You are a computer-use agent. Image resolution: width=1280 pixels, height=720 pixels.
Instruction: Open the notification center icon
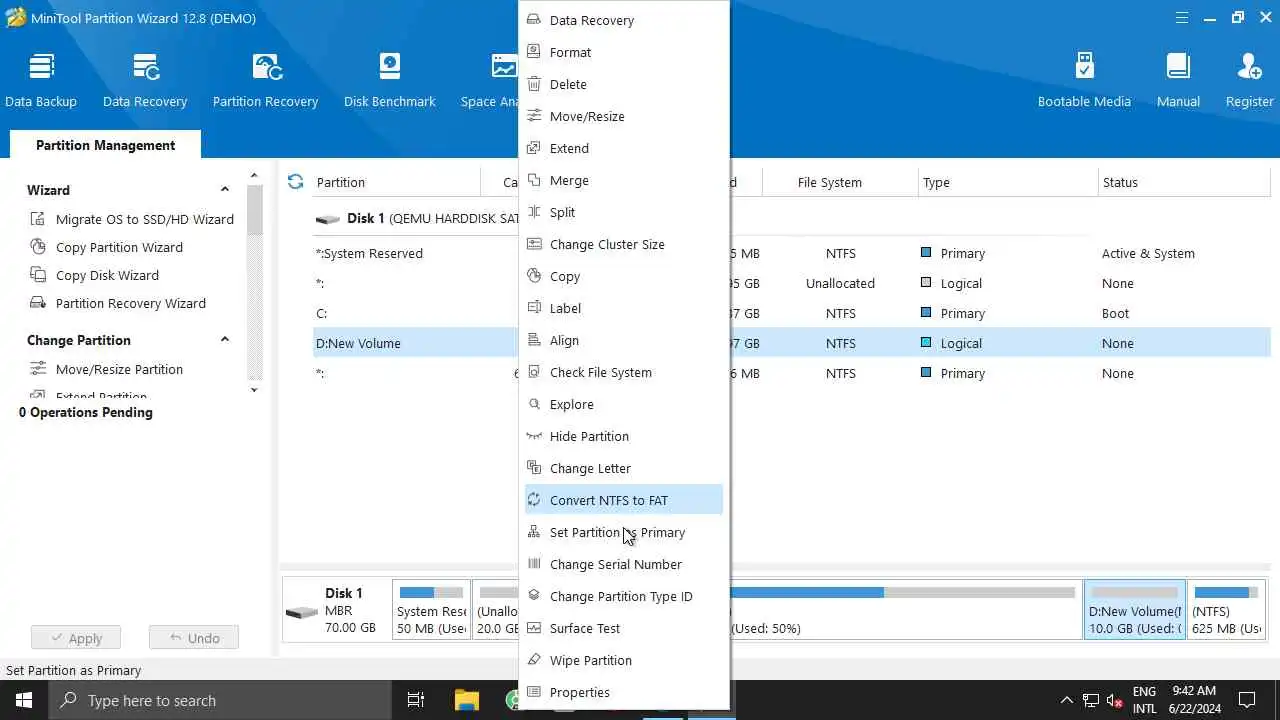1247,700
